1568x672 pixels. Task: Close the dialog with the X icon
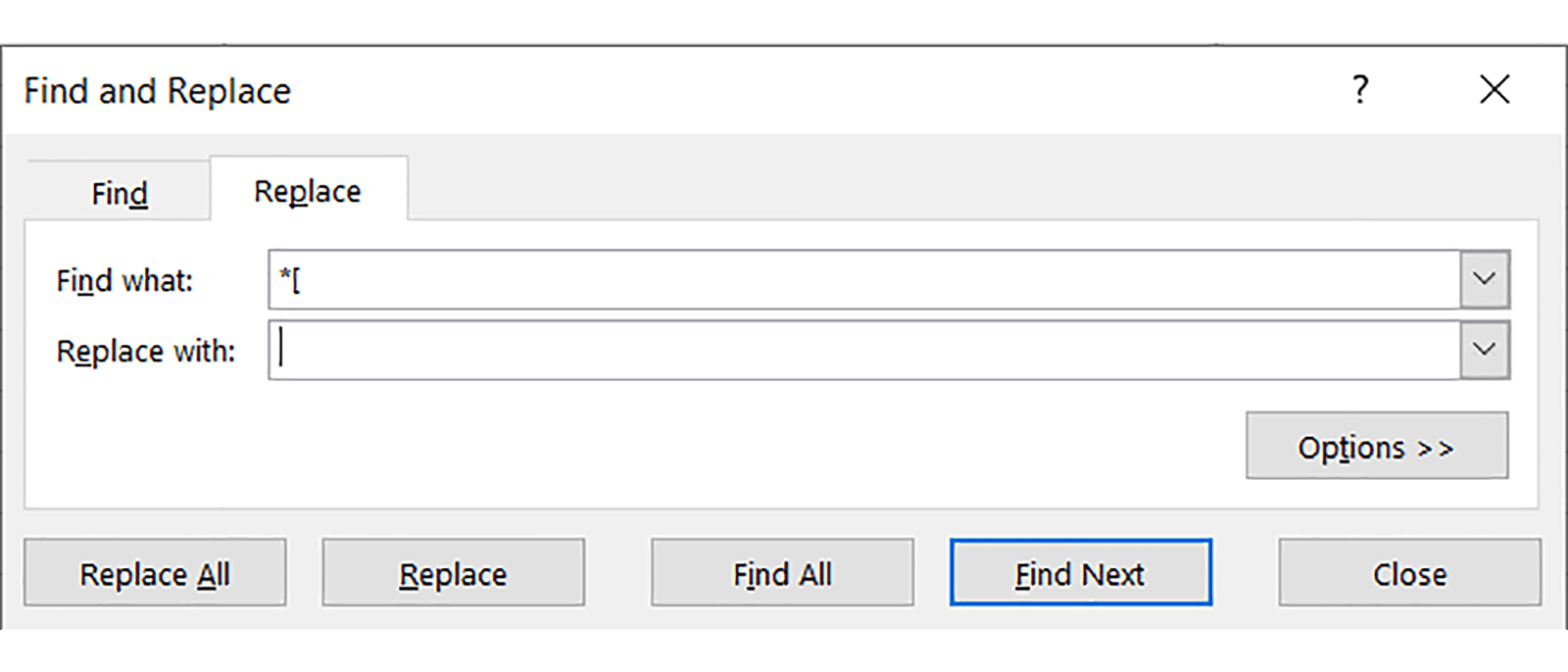tap(1494, 90)
